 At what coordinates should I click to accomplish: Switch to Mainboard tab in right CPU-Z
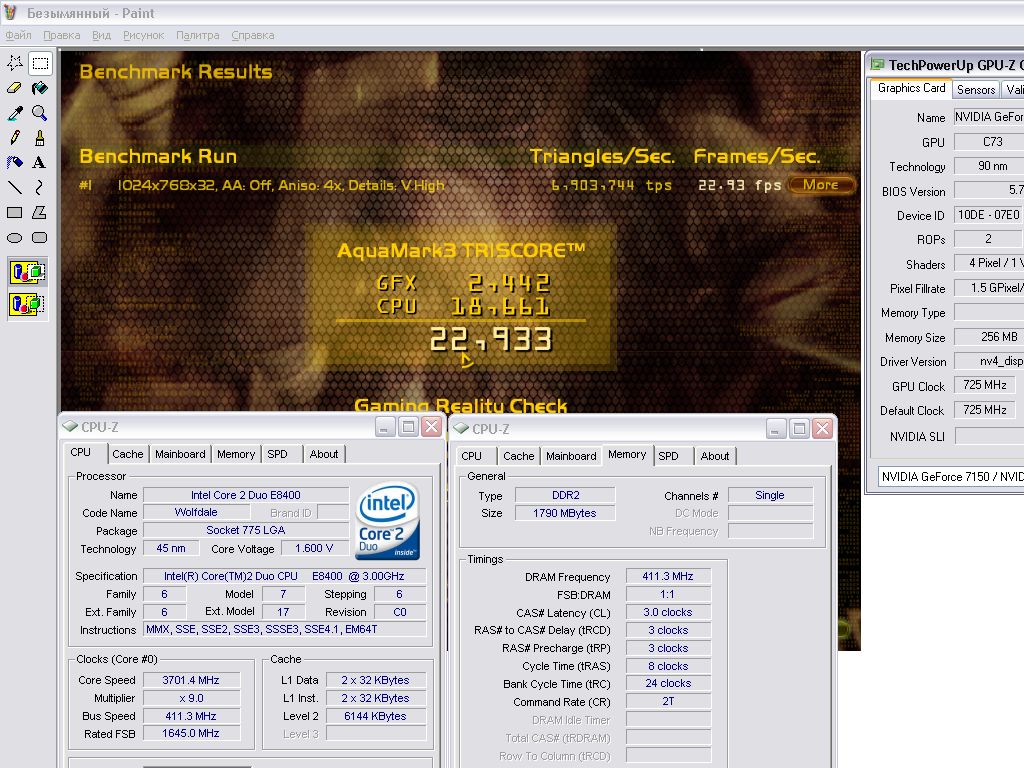tap(571, 456)
